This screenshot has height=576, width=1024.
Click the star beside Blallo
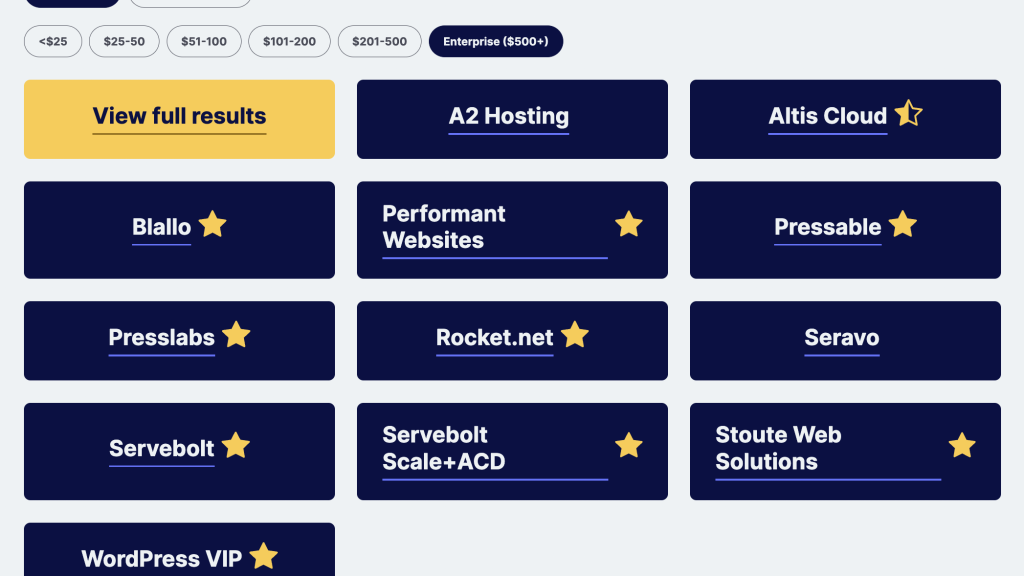tap(212, 224)
